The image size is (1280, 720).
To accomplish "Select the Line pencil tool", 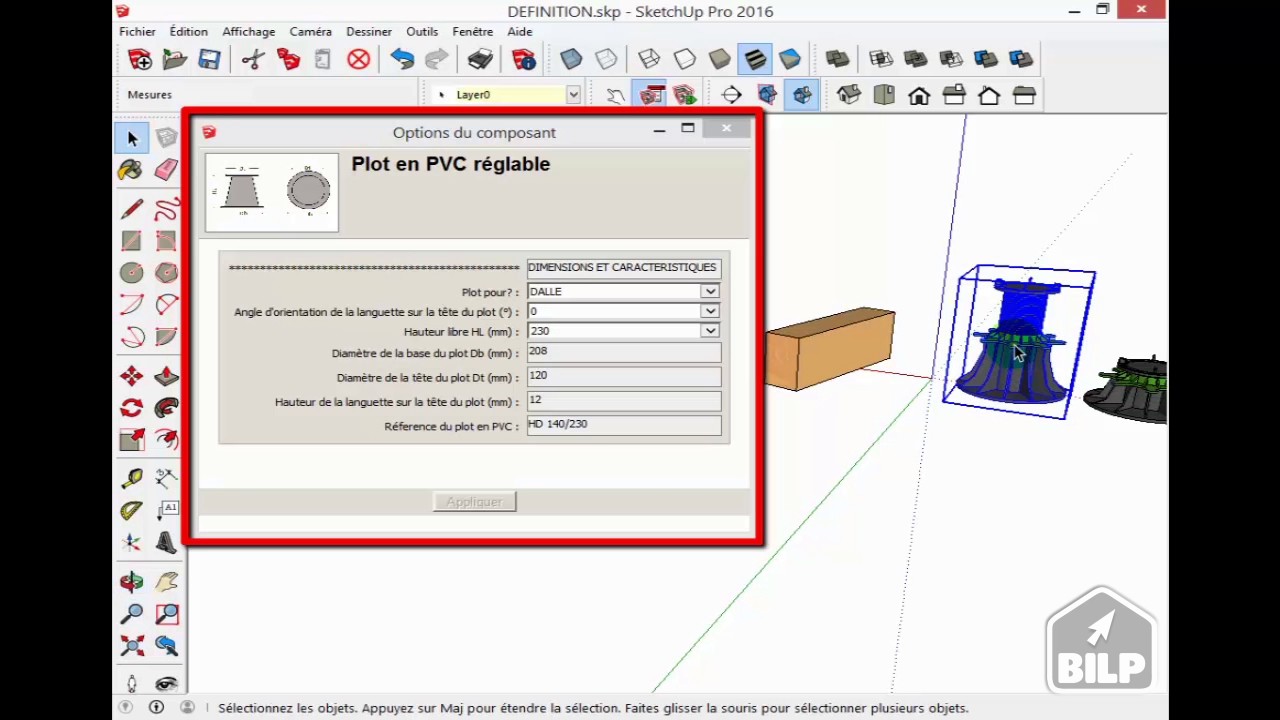I will (131, 209).
